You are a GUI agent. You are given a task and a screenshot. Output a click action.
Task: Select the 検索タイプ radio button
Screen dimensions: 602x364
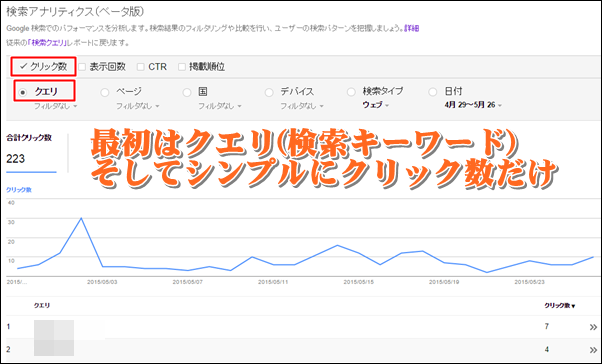(x=351, y=92)
